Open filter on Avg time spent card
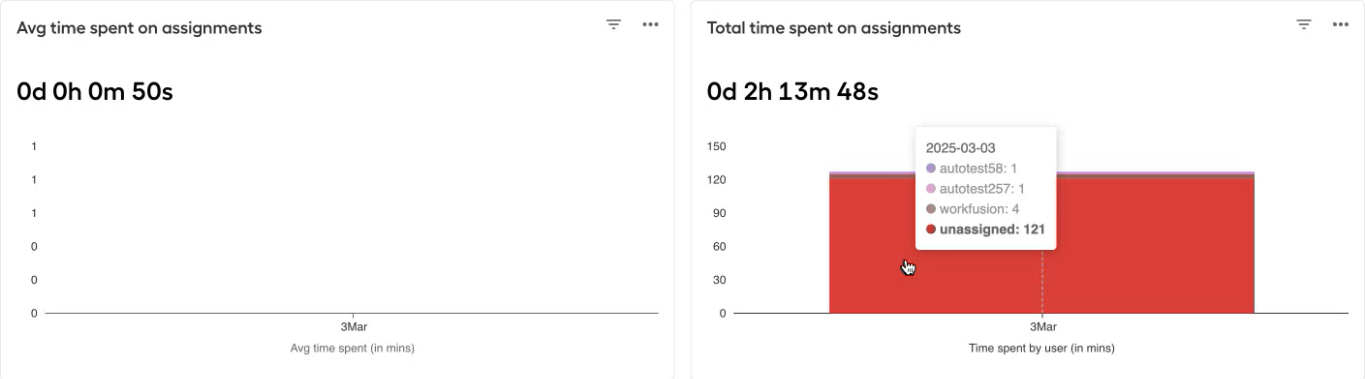 614,25
